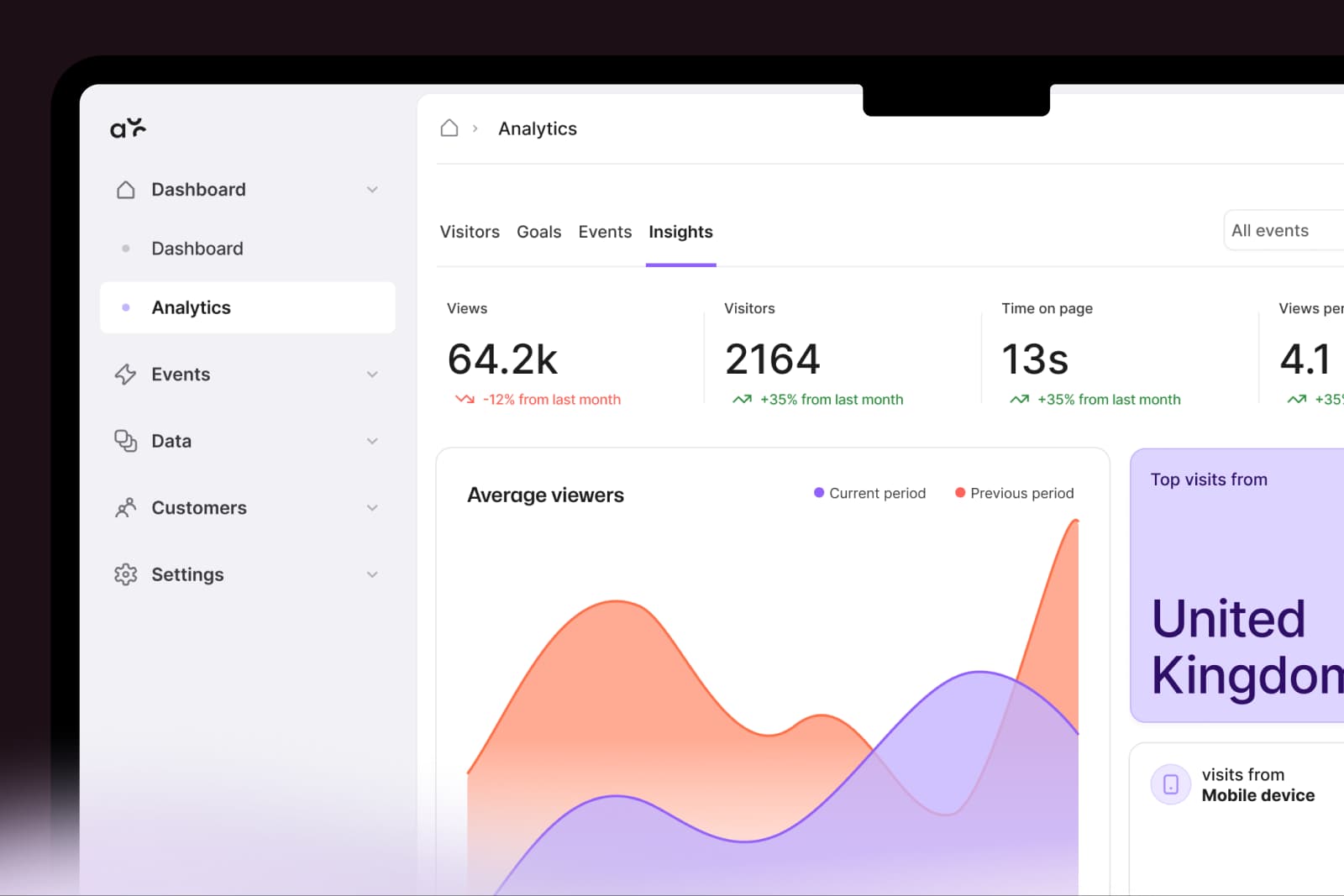1344x896 pixels.
Task: Select the Dashboard home icon in sidebar
Action: coord(125,189)
